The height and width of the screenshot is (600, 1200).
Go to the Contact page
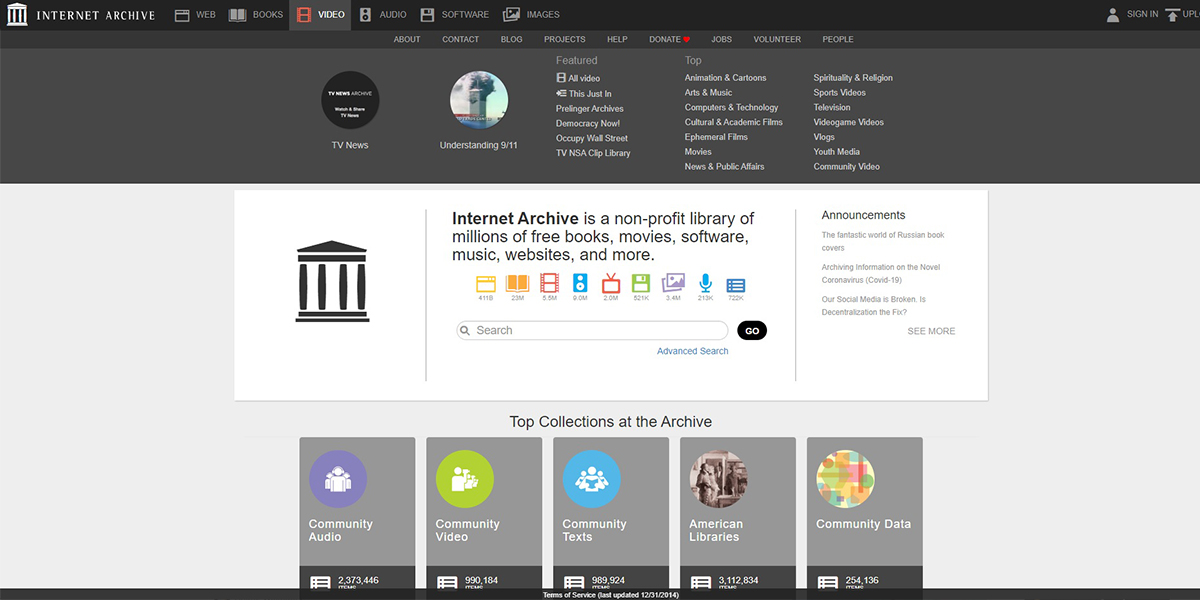(460, 39)
